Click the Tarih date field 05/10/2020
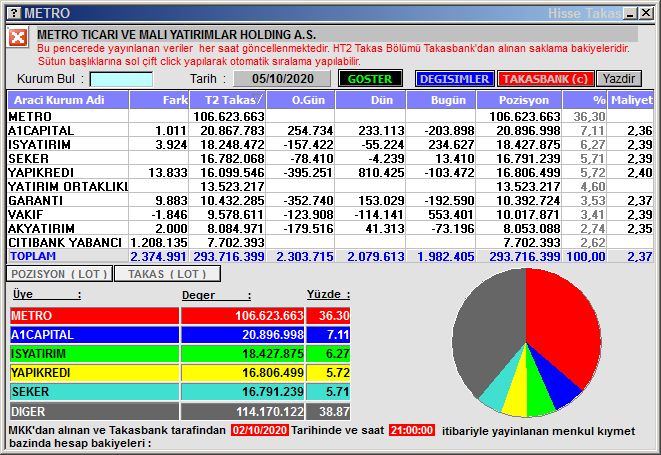 tap(282, 79)
